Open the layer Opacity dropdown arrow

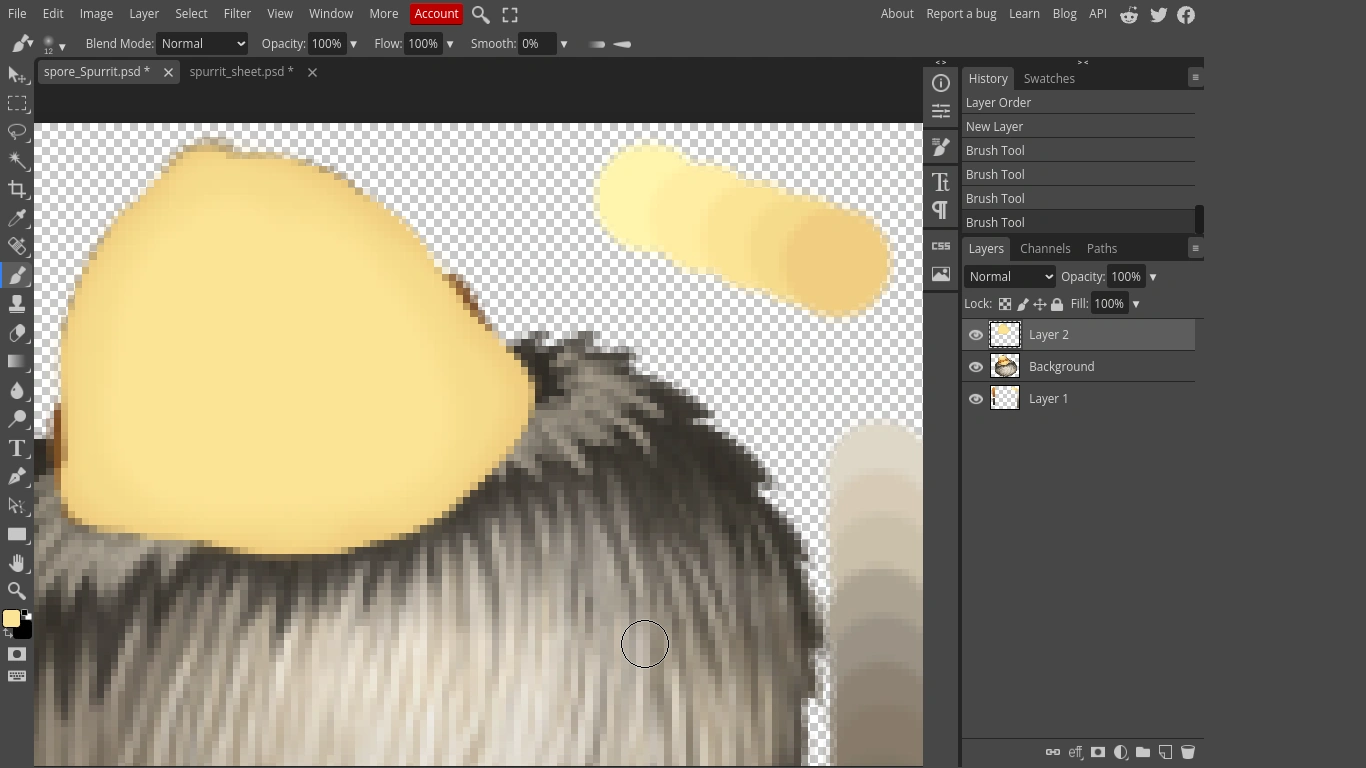click(x=1152, y=276)
